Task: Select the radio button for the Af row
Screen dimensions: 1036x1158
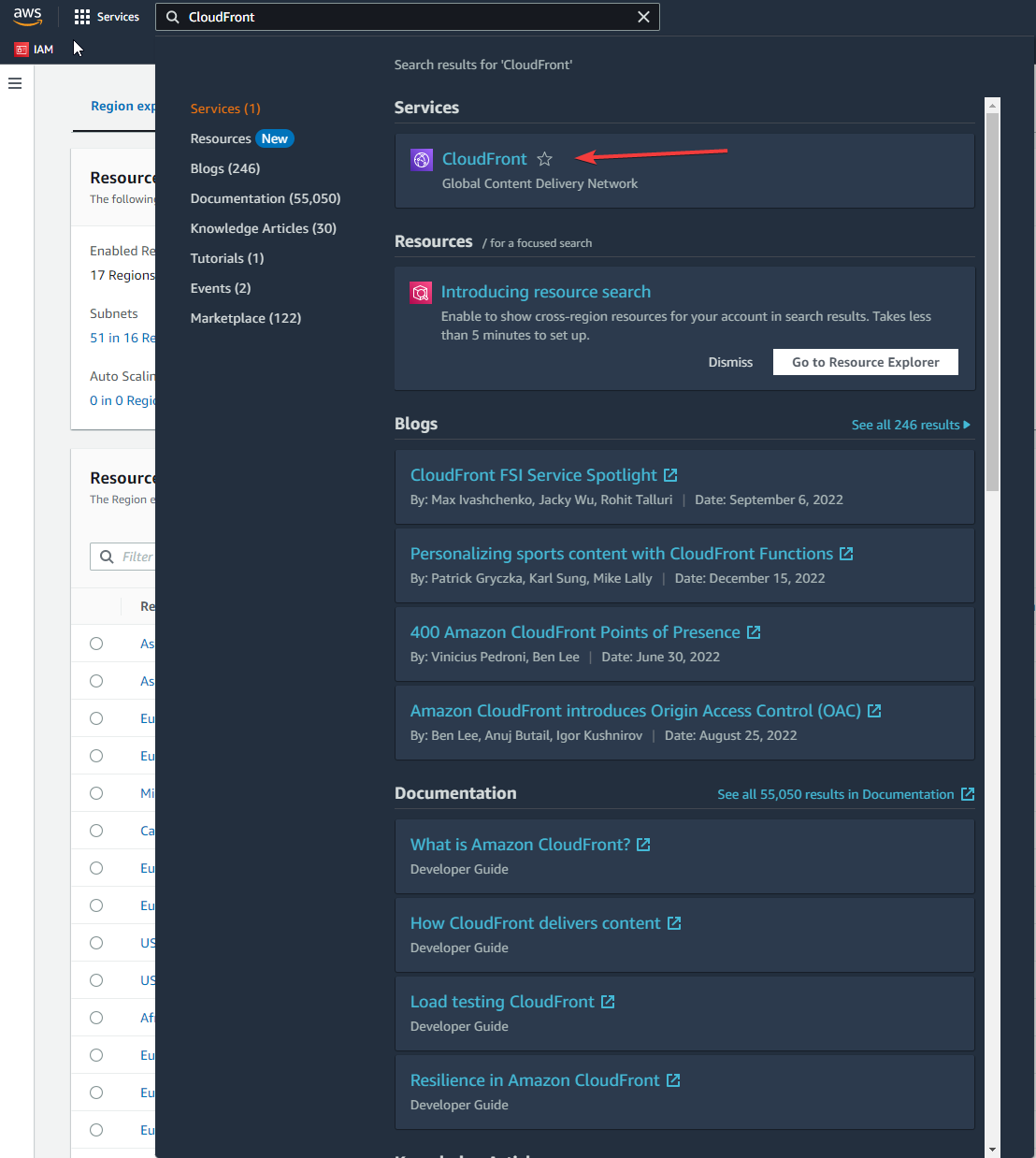Action: (96, 1018)
